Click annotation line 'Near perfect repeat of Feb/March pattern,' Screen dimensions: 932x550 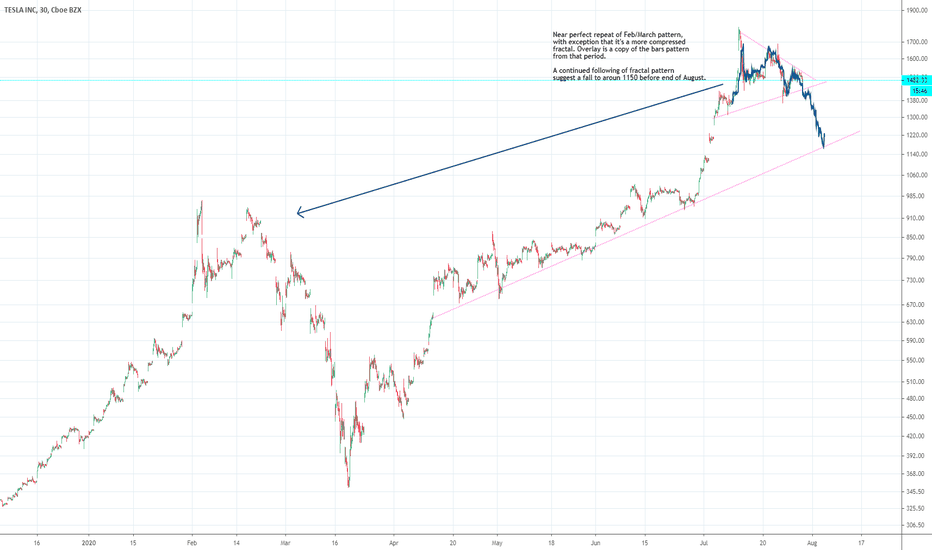pos(618,35)
